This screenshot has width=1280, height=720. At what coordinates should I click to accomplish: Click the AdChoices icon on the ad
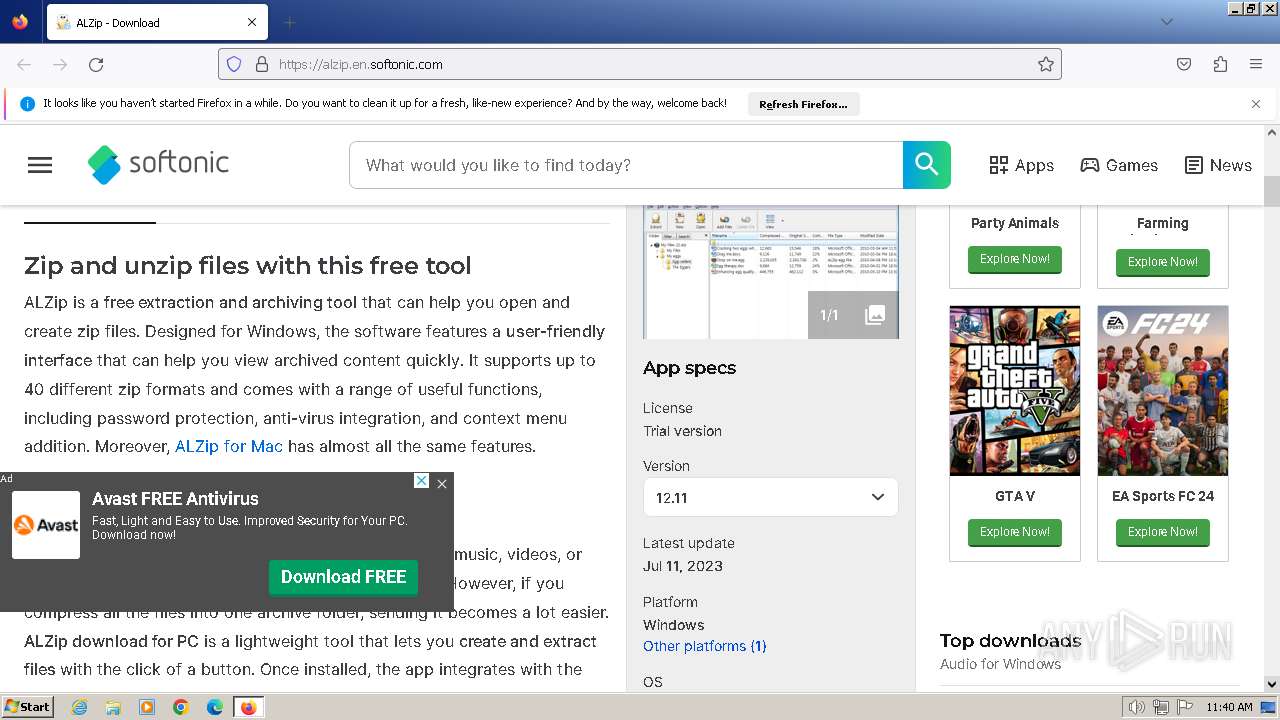(x=422, y=481)
